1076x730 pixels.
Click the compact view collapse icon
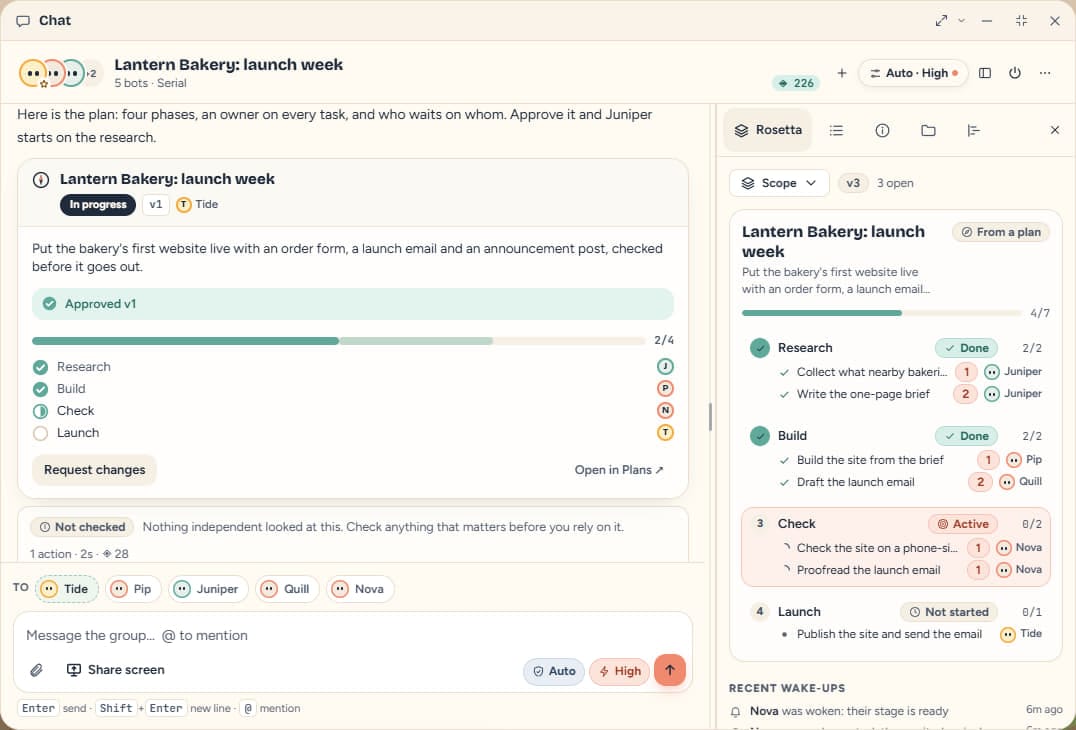(x=1021, y=21)
